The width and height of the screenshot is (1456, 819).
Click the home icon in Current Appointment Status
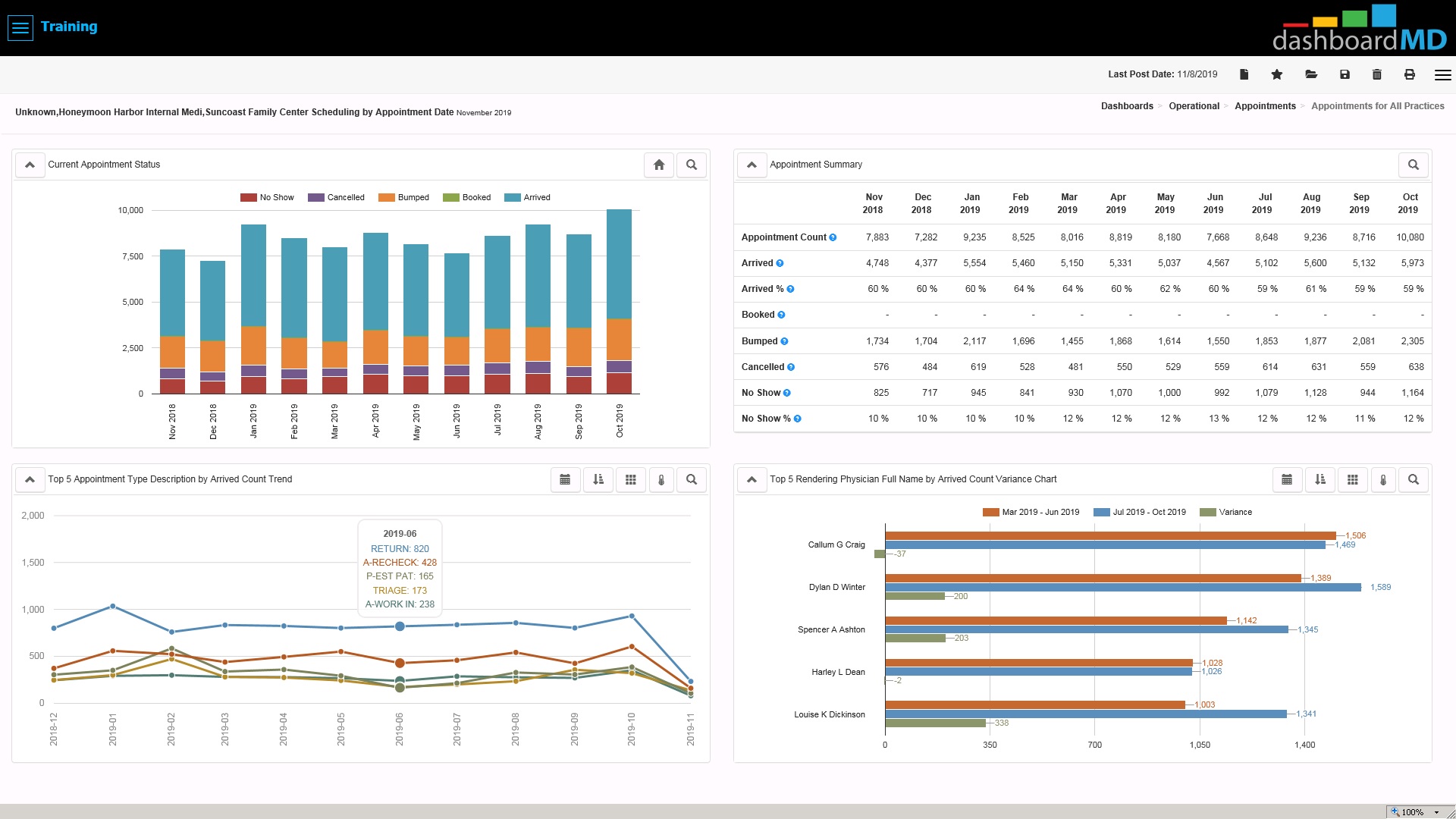(659, 165)
